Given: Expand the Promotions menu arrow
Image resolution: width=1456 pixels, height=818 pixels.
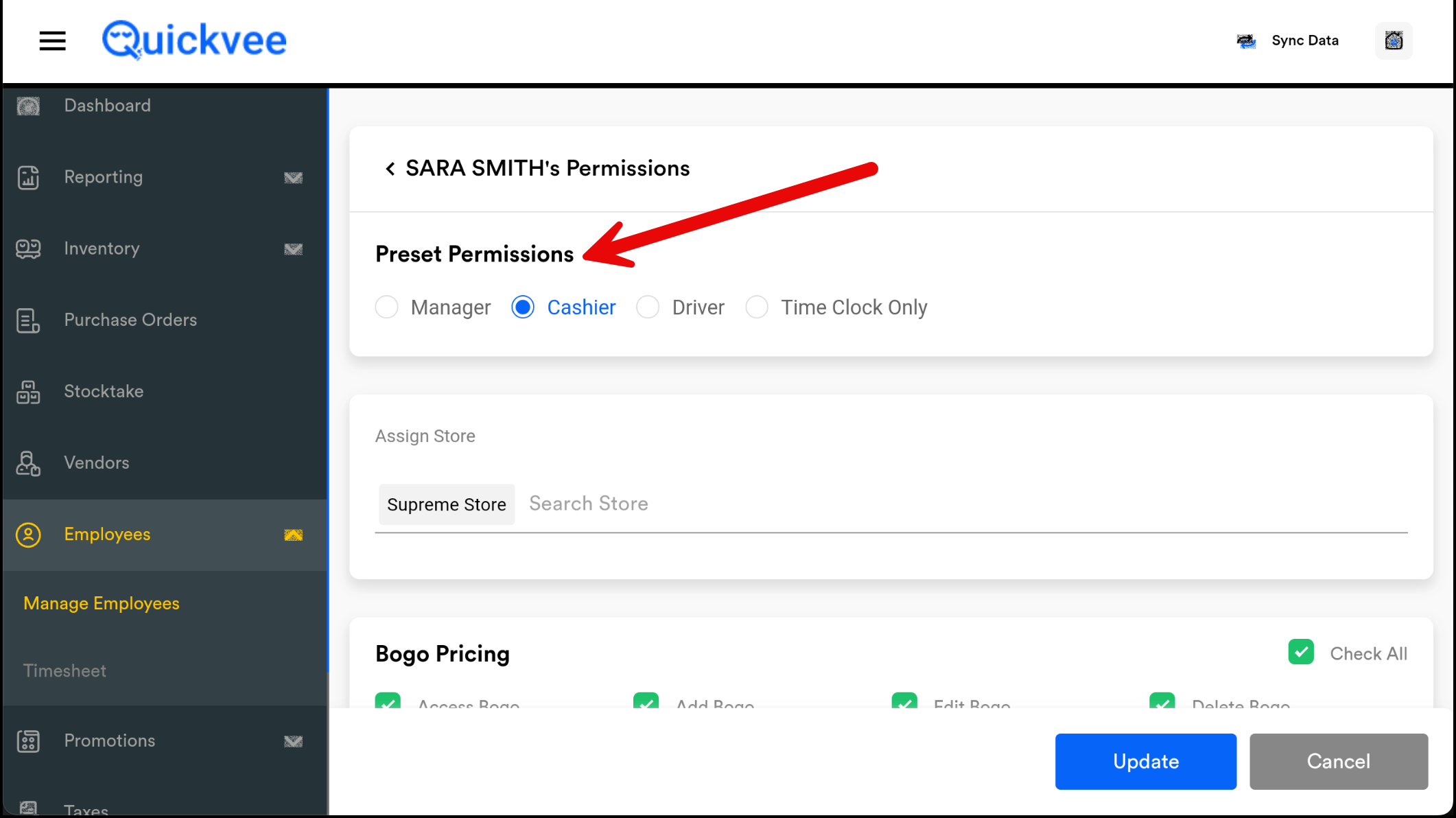Looking at the screenshot, I should tap(293, 741).
